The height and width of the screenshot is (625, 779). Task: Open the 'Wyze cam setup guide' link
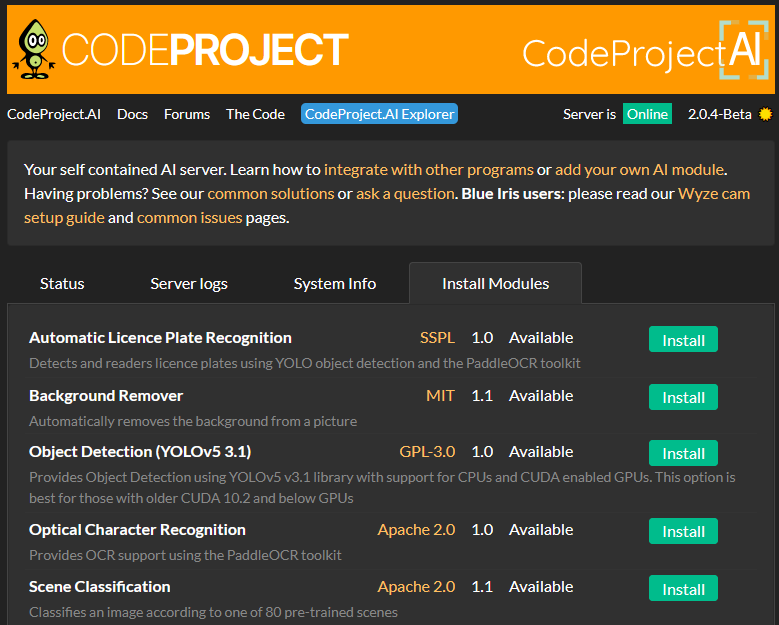[x=714, y=194]
